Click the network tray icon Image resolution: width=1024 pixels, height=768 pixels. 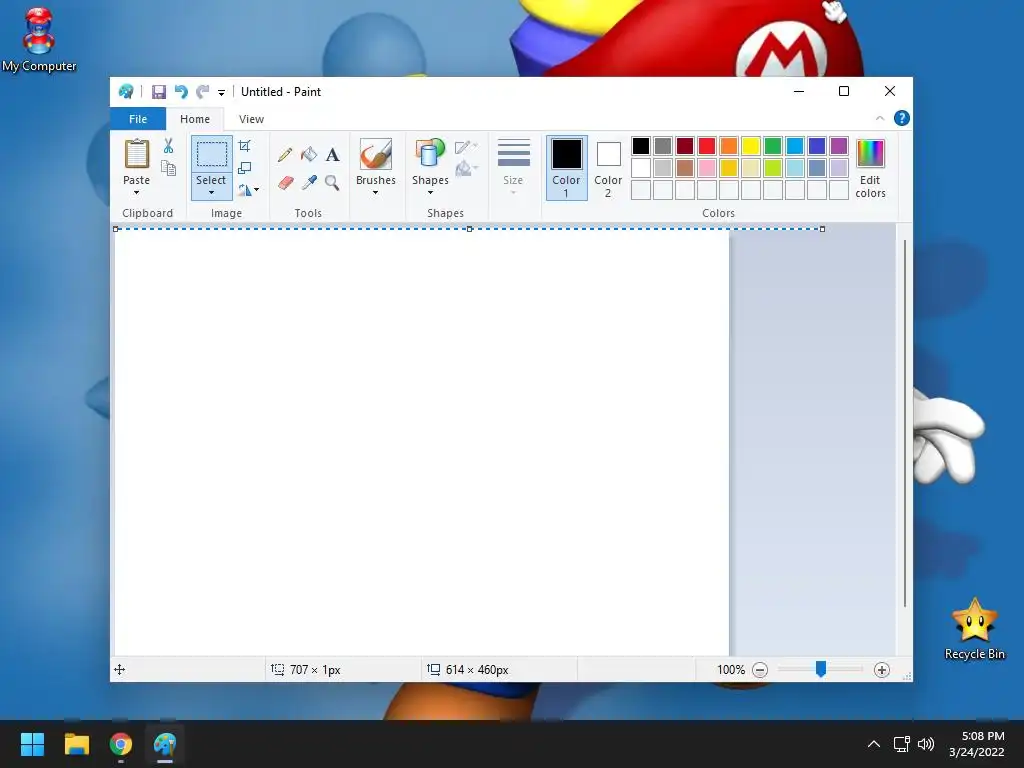point(902,744)
